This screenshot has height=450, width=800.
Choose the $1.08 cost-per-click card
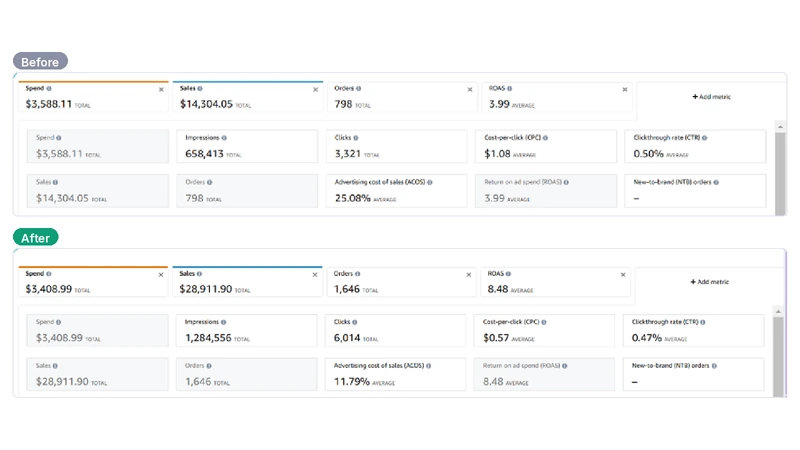pos(546,146)
